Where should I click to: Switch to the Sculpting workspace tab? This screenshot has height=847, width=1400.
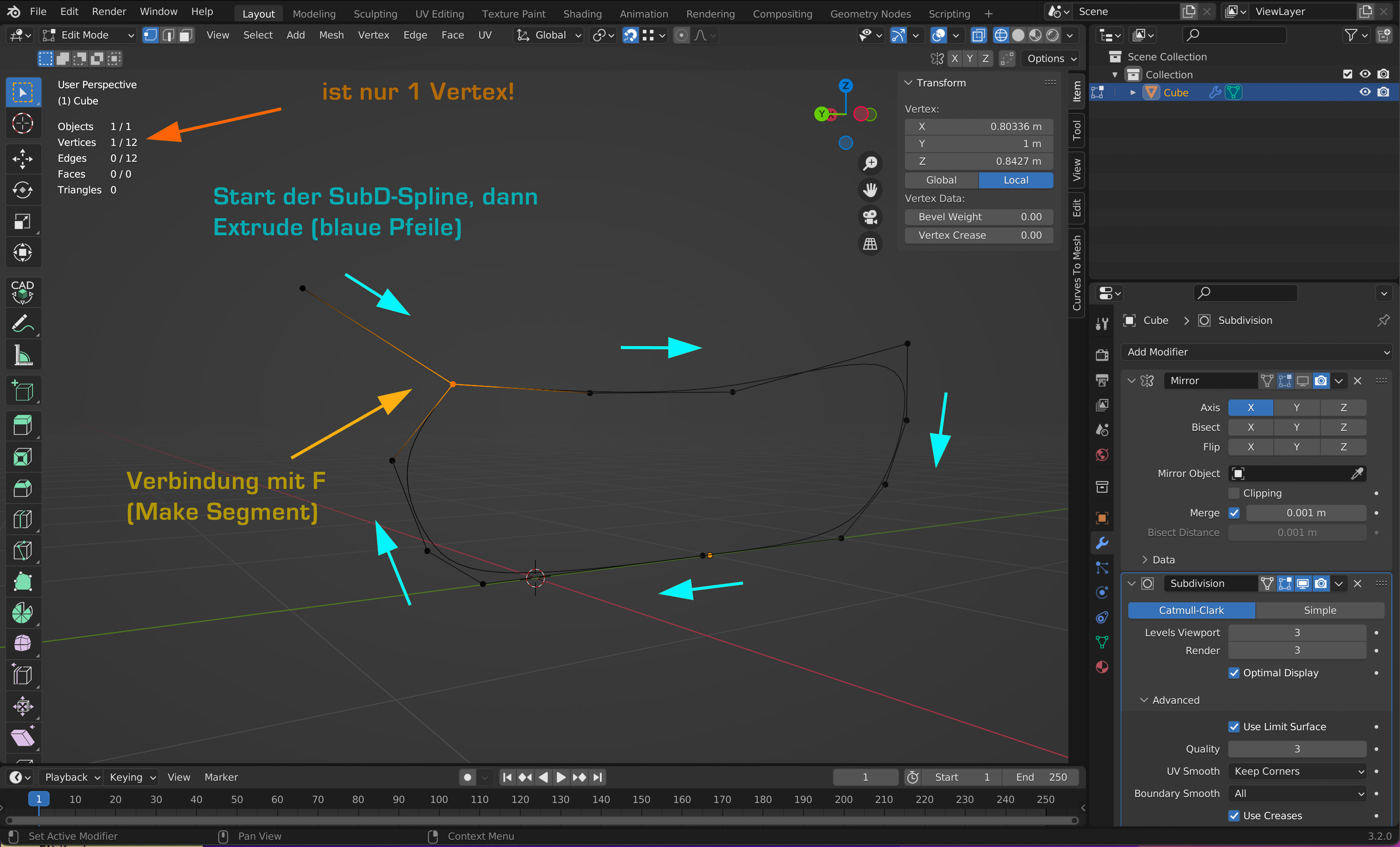[x=375, y=14]
